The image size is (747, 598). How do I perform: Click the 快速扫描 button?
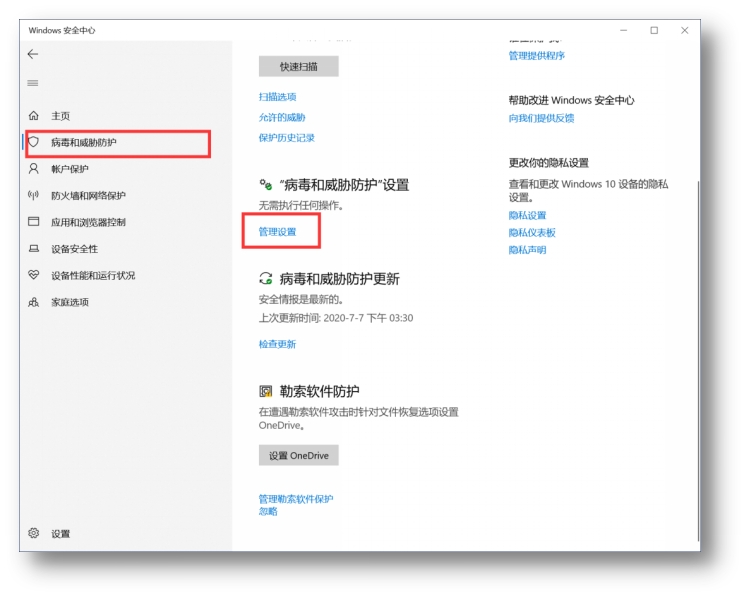pos(299,67)
